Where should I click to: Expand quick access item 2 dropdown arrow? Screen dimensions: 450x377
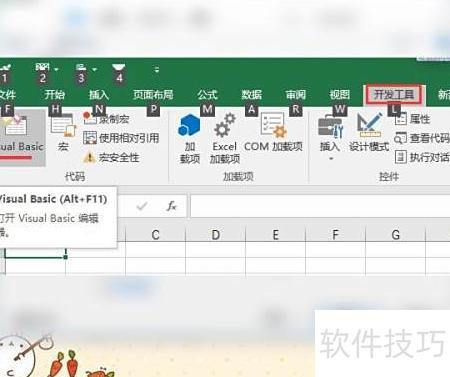[x=56, y=69]
